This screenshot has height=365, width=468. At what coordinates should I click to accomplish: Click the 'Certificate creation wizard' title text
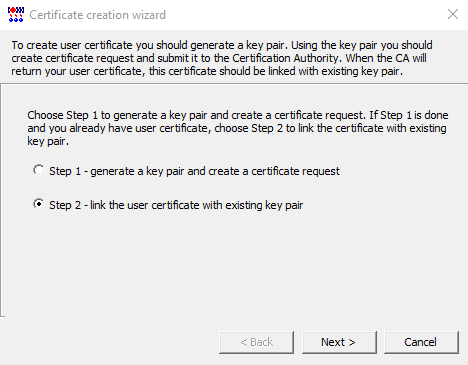click(x=98, y=15)
